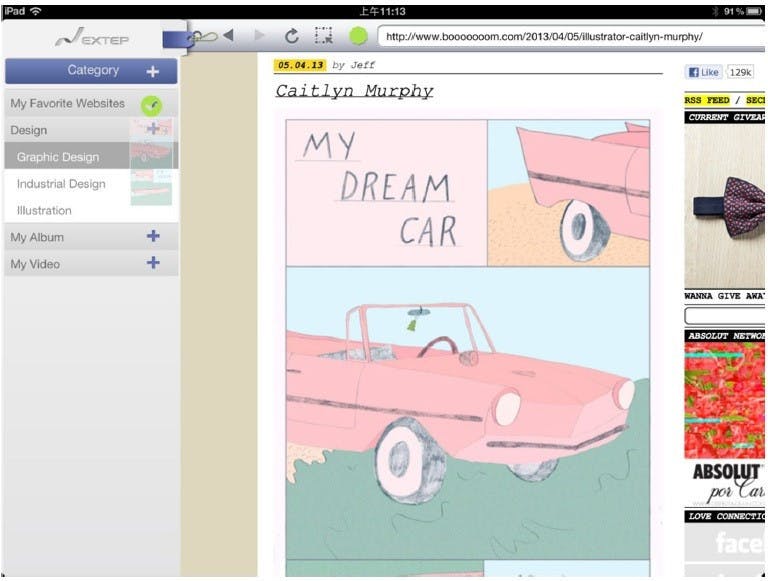
Task: Open My Favorite Websites category
Action: point(91,103)
